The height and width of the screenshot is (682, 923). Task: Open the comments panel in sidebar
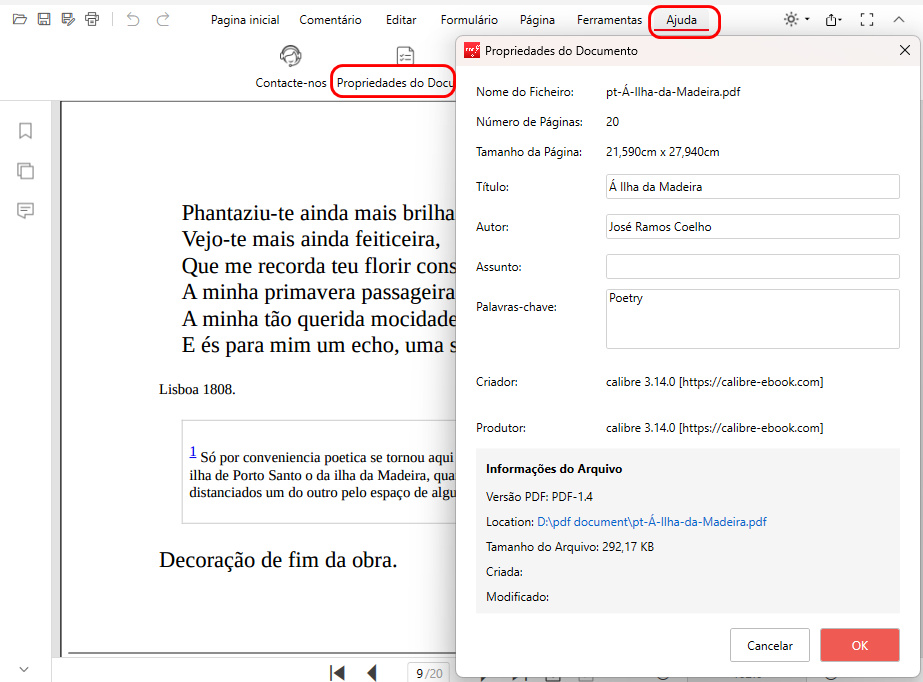pos(26,211)
